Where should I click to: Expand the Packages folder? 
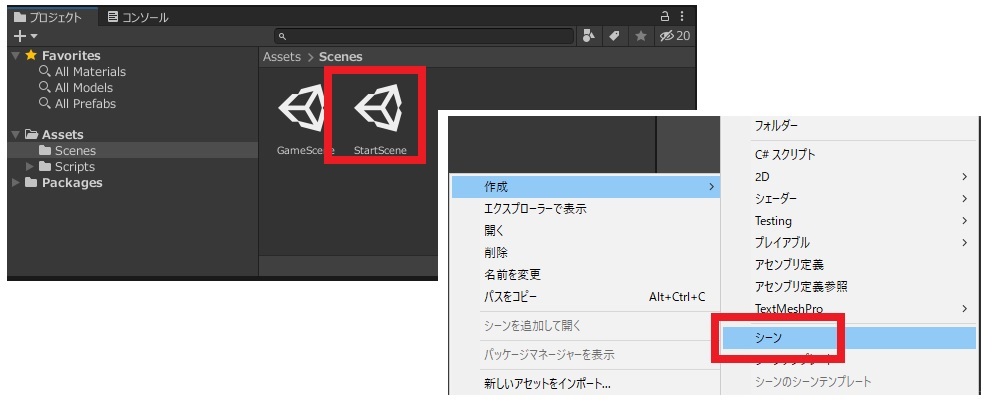pyautogui.click(x=16, y=182)
